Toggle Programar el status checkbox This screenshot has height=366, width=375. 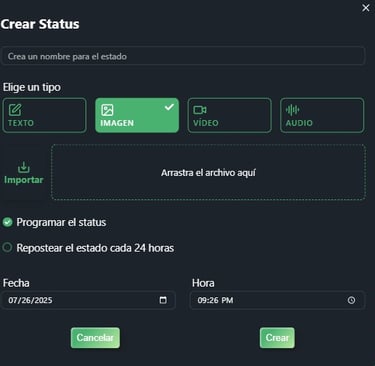7,222
